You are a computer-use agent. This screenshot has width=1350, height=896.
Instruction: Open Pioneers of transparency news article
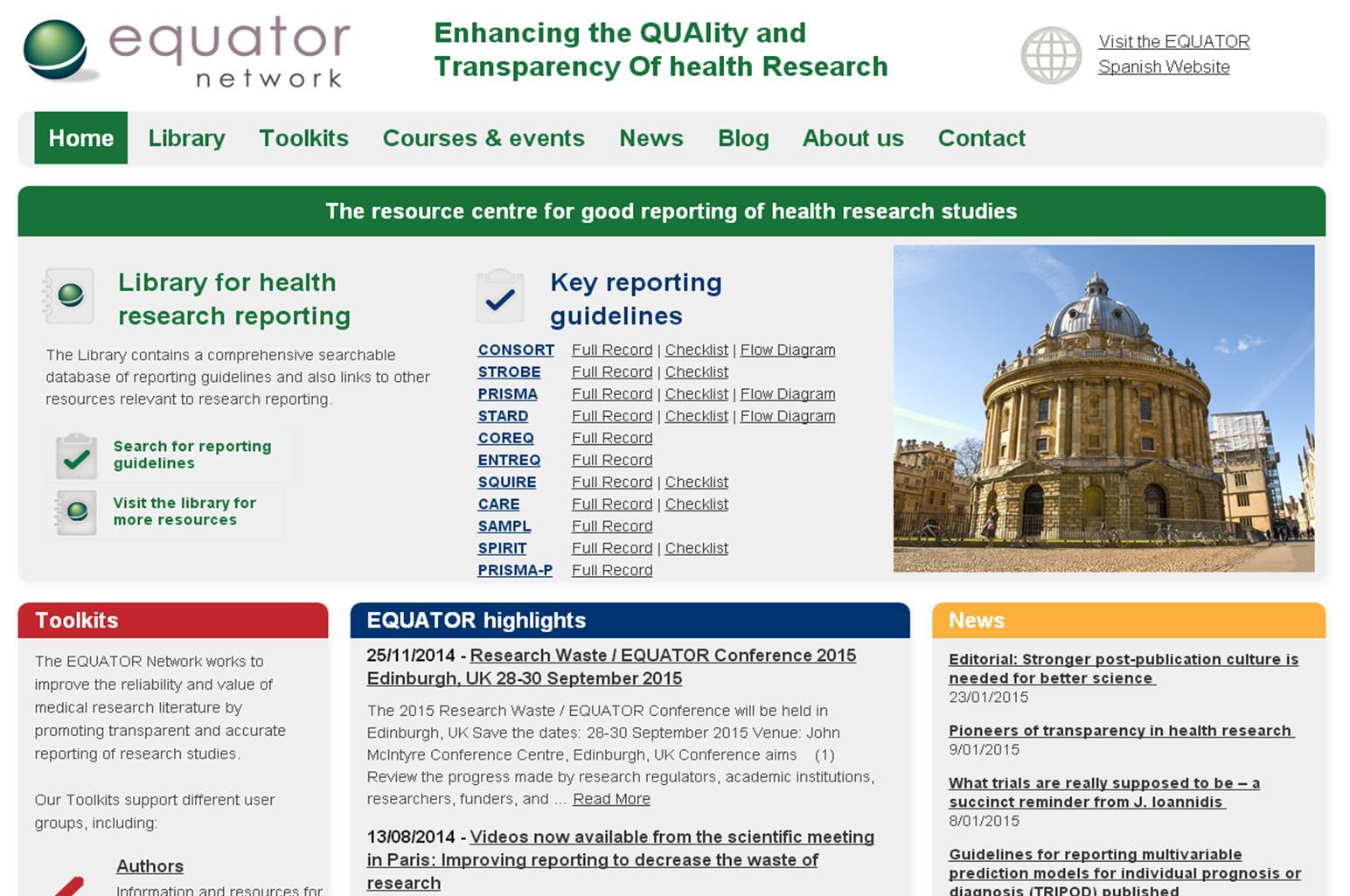(x=1120, y=731)
